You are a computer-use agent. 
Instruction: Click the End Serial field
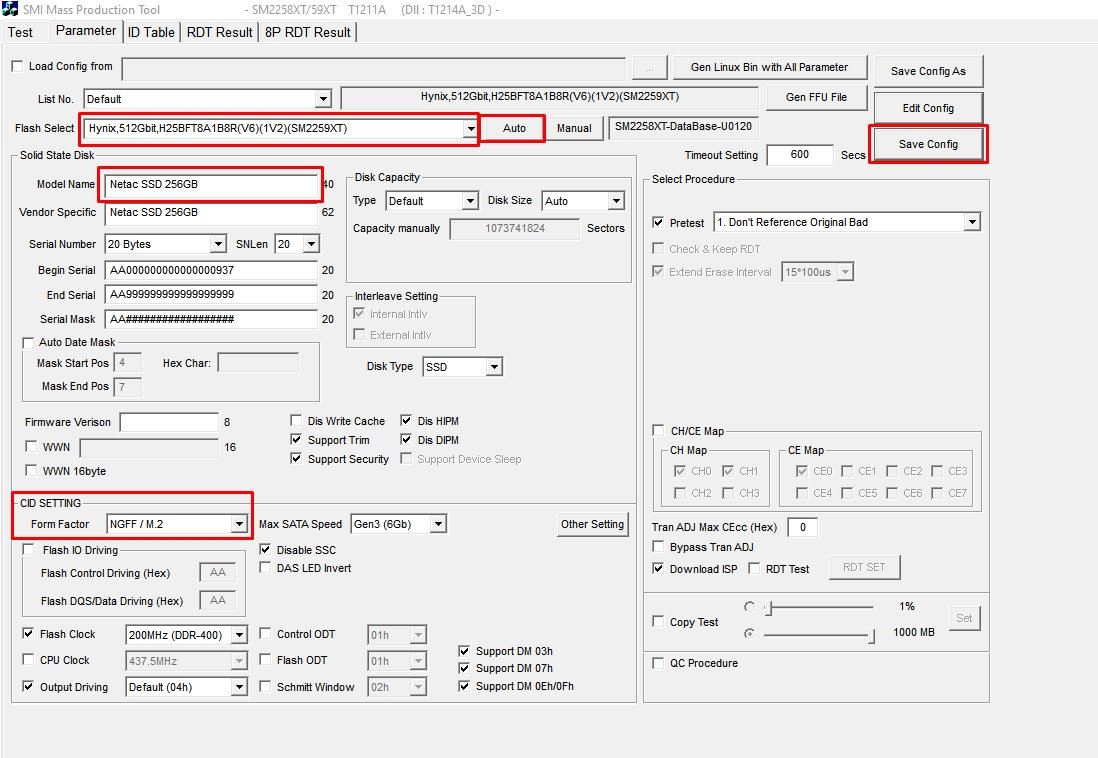(211, 294)
